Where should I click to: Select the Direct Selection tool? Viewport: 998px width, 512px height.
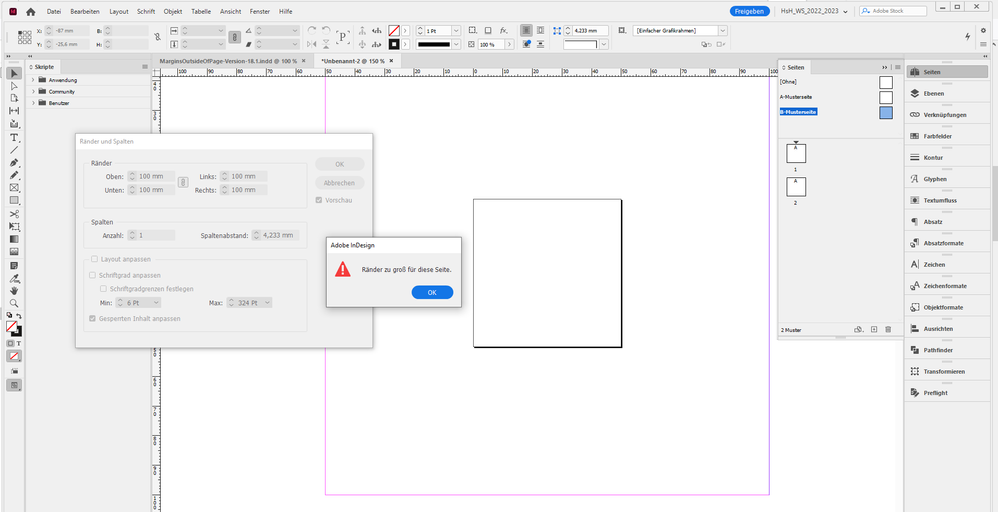[x=14, y=85]
